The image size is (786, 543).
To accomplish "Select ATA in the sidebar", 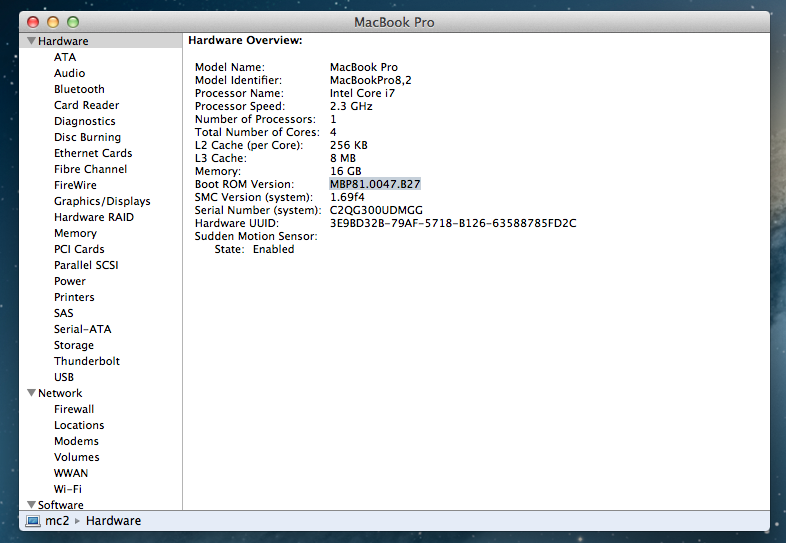I will 65,57.
